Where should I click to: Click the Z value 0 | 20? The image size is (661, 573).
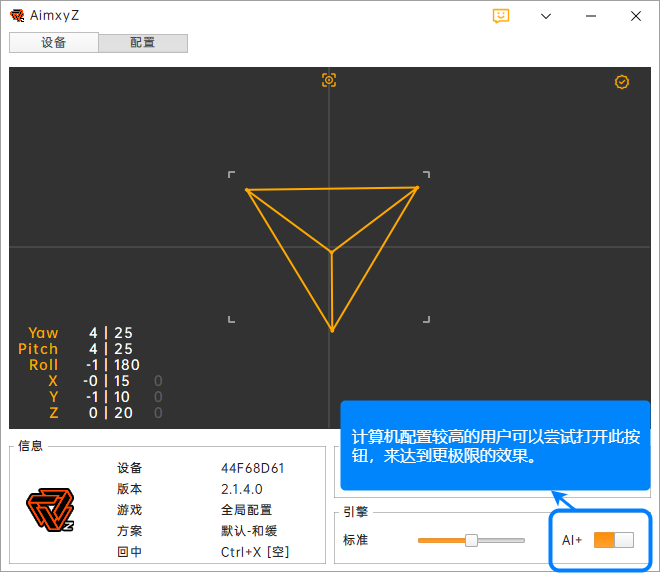[111, 413]
